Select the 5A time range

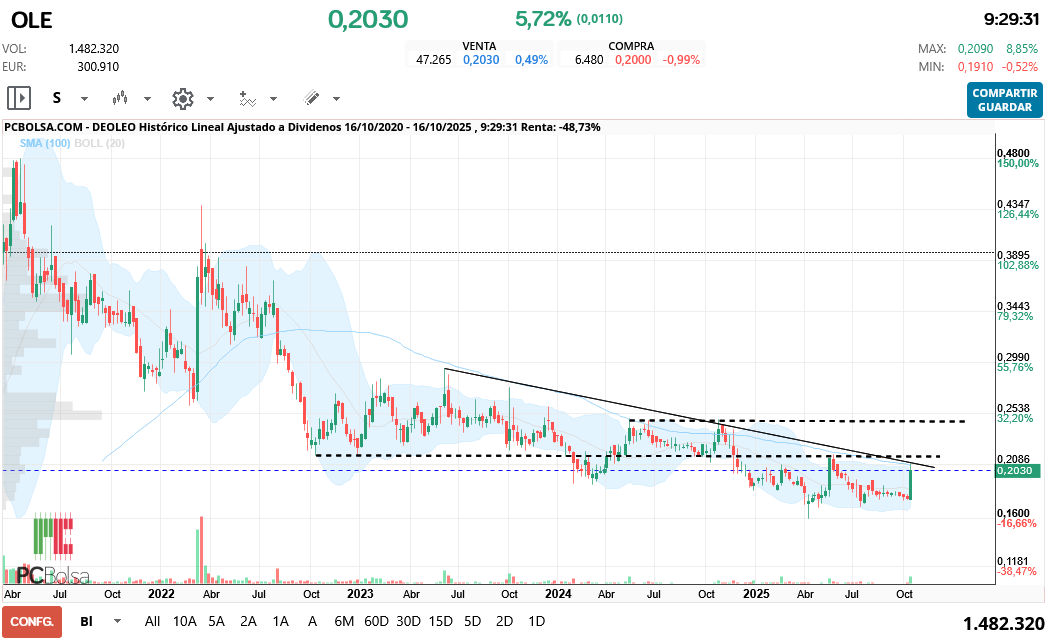tap(216, 621)
